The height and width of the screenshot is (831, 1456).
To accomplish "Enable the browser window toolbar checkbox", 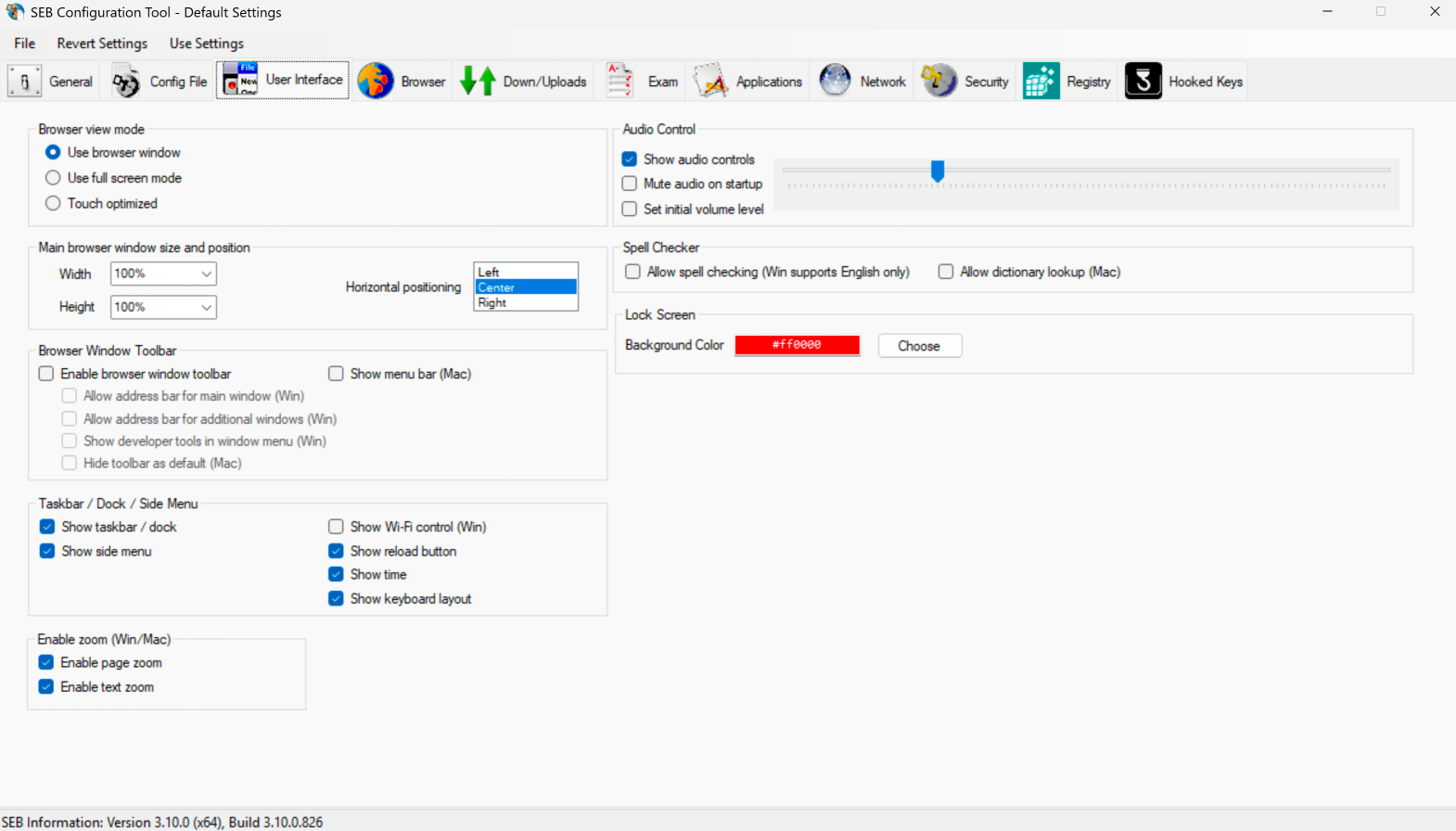I will 46,374.
